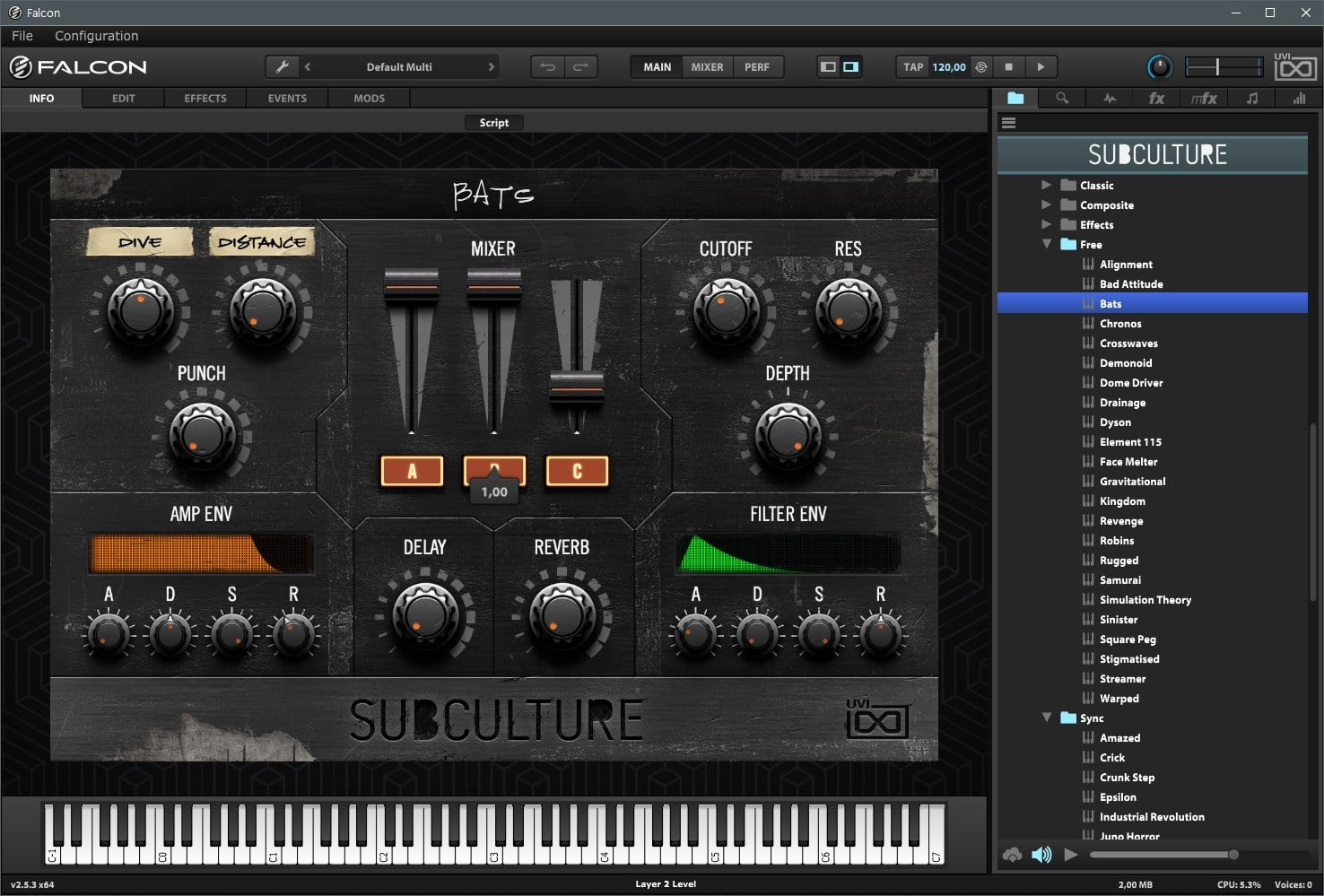
Task: Click the PUNCH knob
Action: (202, 437)
